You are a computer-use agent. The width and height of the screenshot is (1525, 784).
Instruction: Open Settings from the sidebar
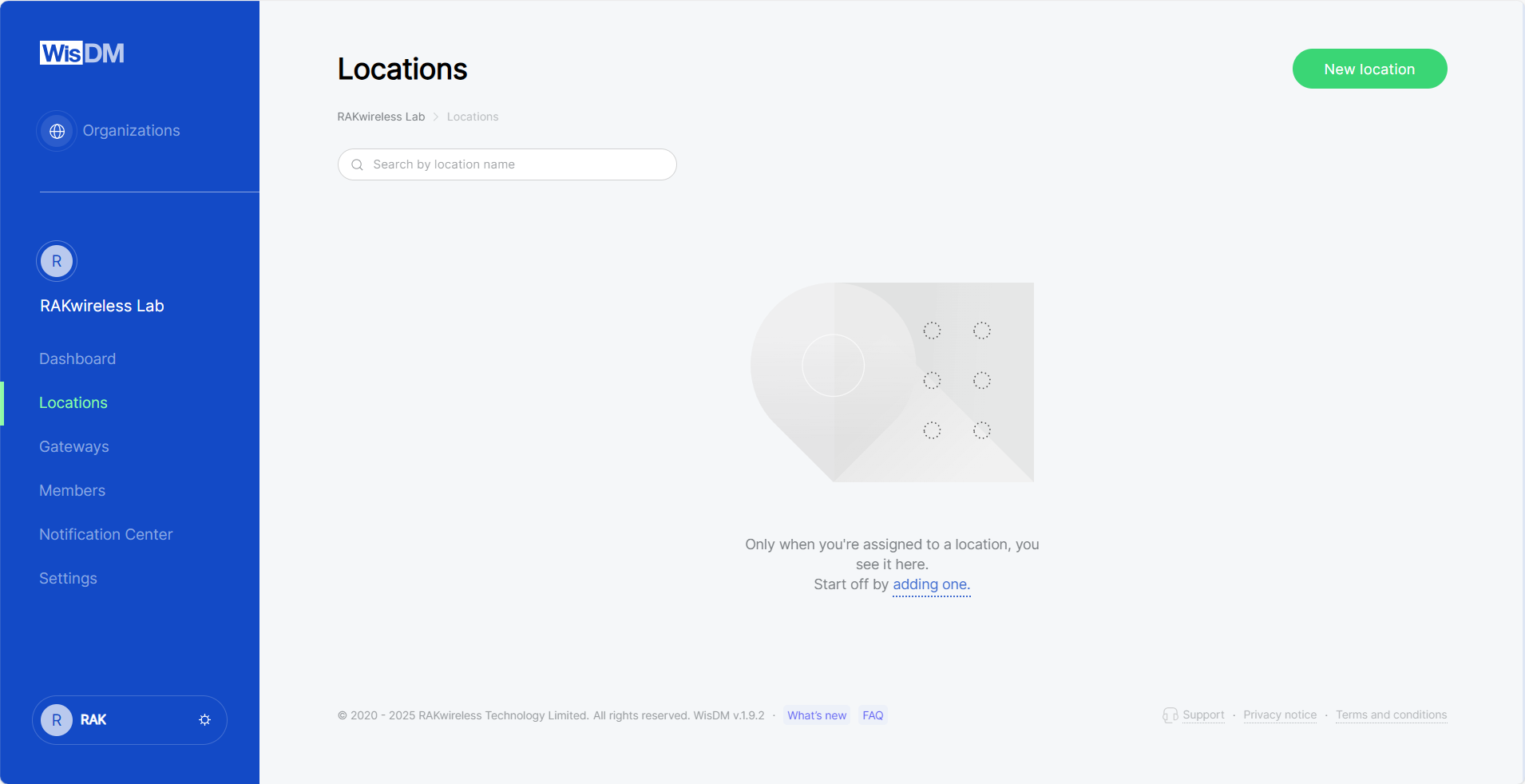[x=69, y=579]
